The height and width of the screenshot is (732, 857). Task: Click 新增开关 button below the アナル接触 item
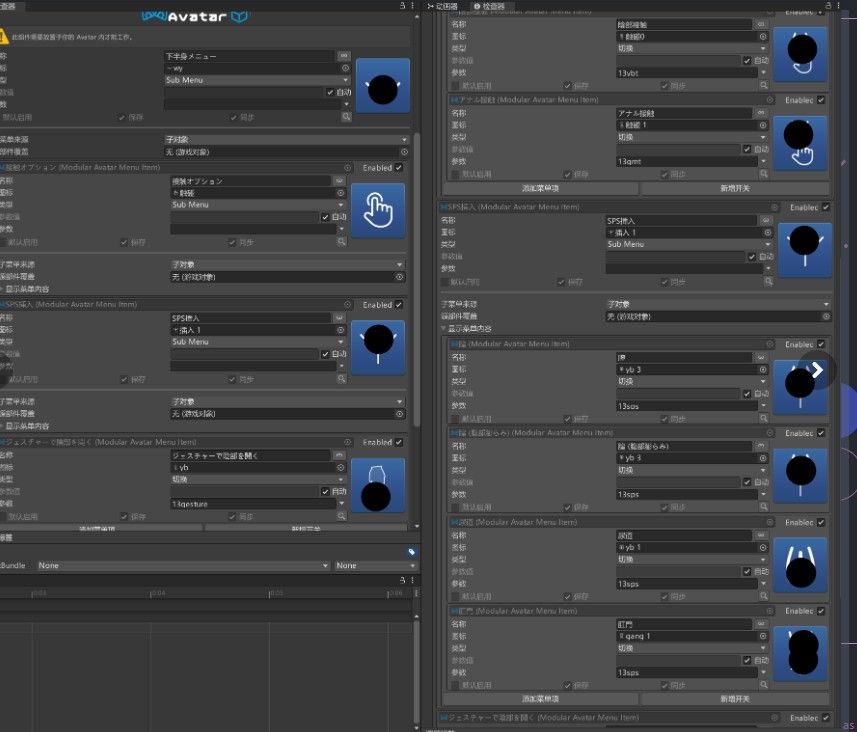pos(735,188)
